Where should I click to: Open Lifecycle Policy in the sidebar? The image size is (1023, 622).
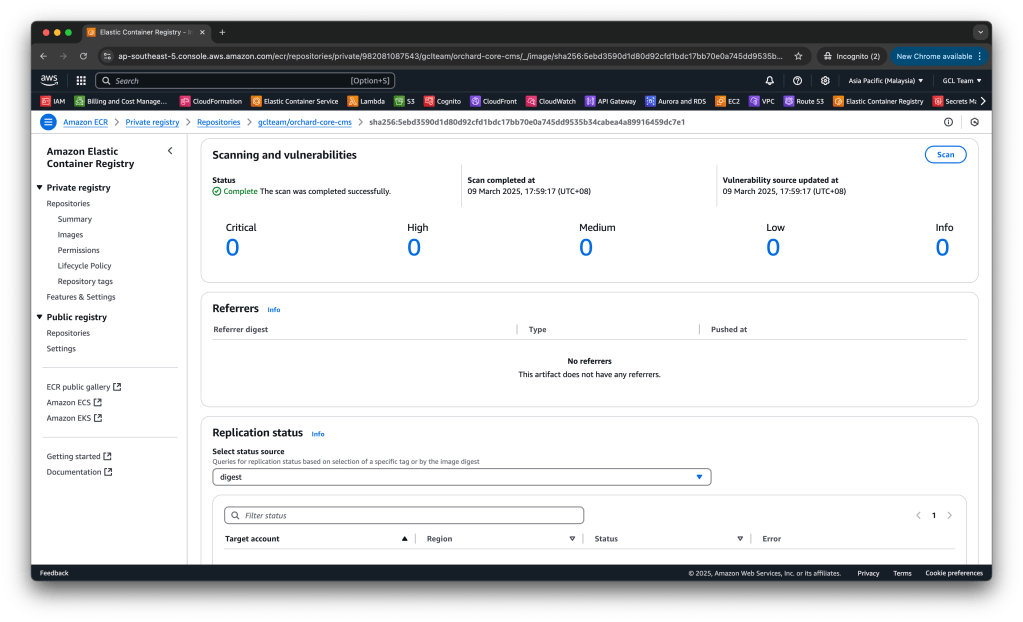pos(84,266)
